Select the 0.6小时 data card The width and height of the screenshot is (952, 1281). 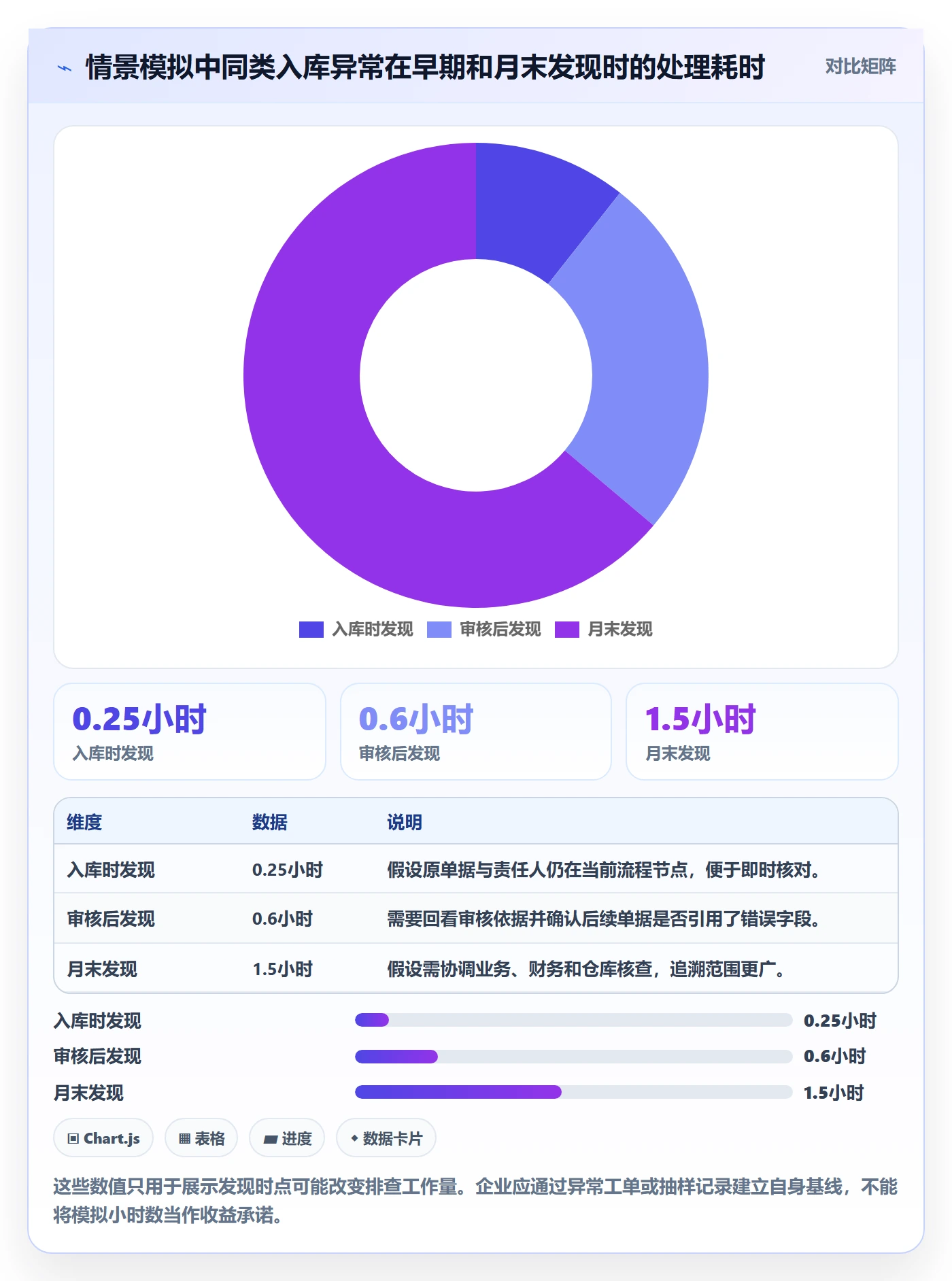(x=476, y=732)
